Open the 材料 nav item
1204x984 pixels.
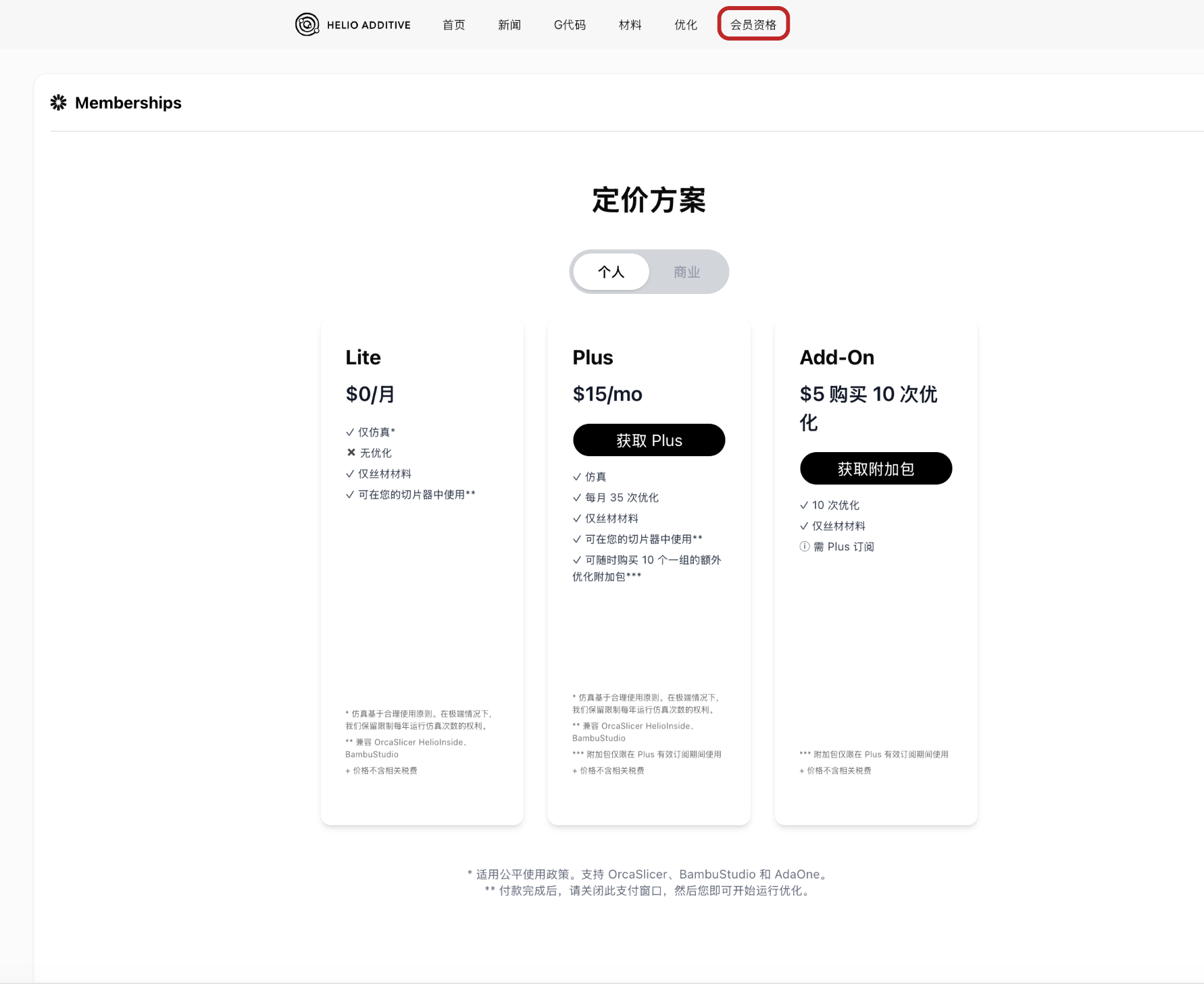[630, 25]
